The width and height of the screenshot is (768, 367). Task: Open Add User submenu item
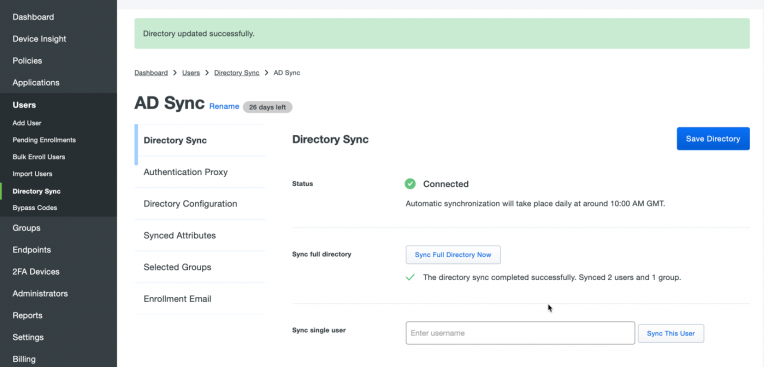[27, 123]
